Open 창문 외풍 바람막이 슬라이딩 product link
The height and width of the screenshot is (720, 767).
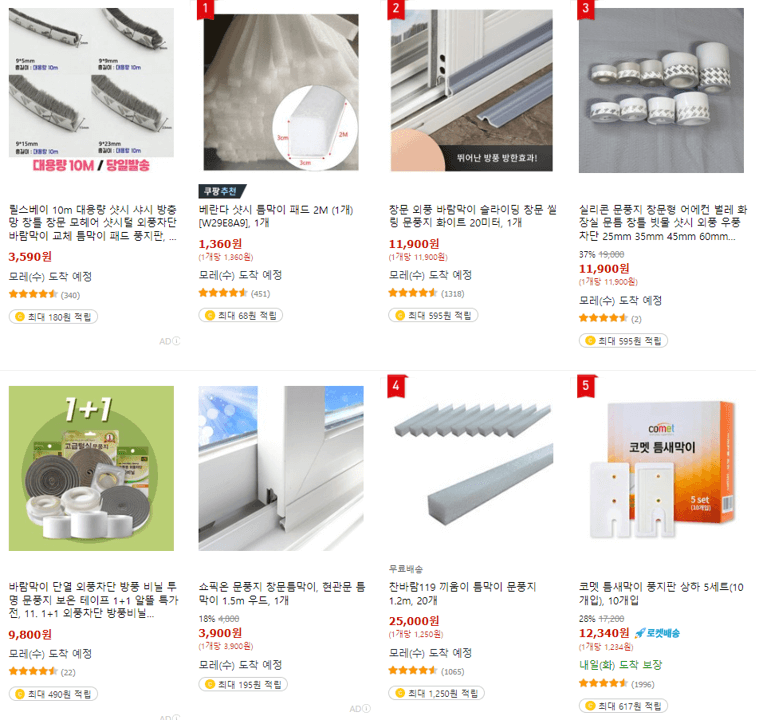(473, 216)
